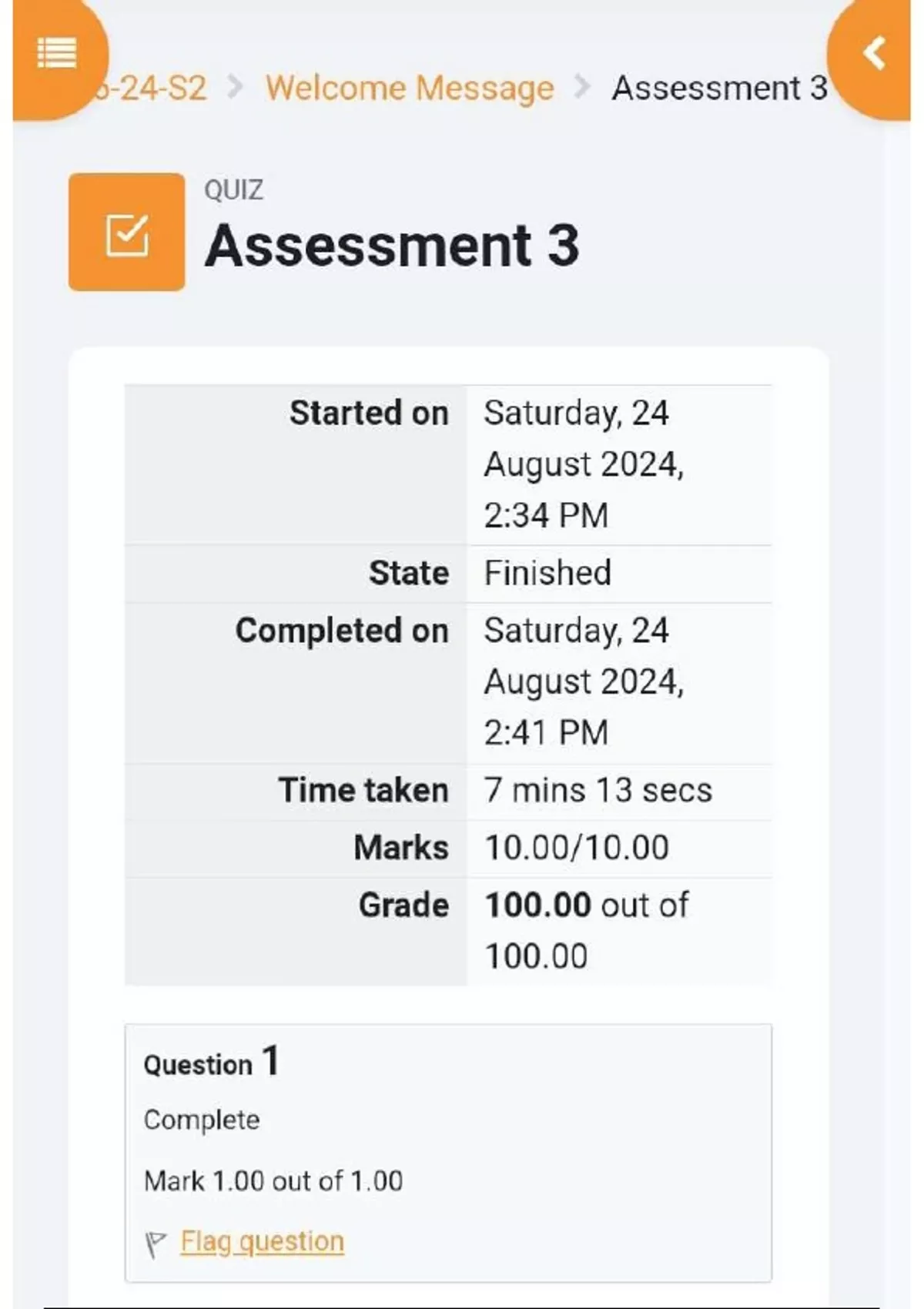Click the time taken 7 mins 13 secs
This screenshot has width=924, height=1309.
pyautogui.click(x=598, y=790)
